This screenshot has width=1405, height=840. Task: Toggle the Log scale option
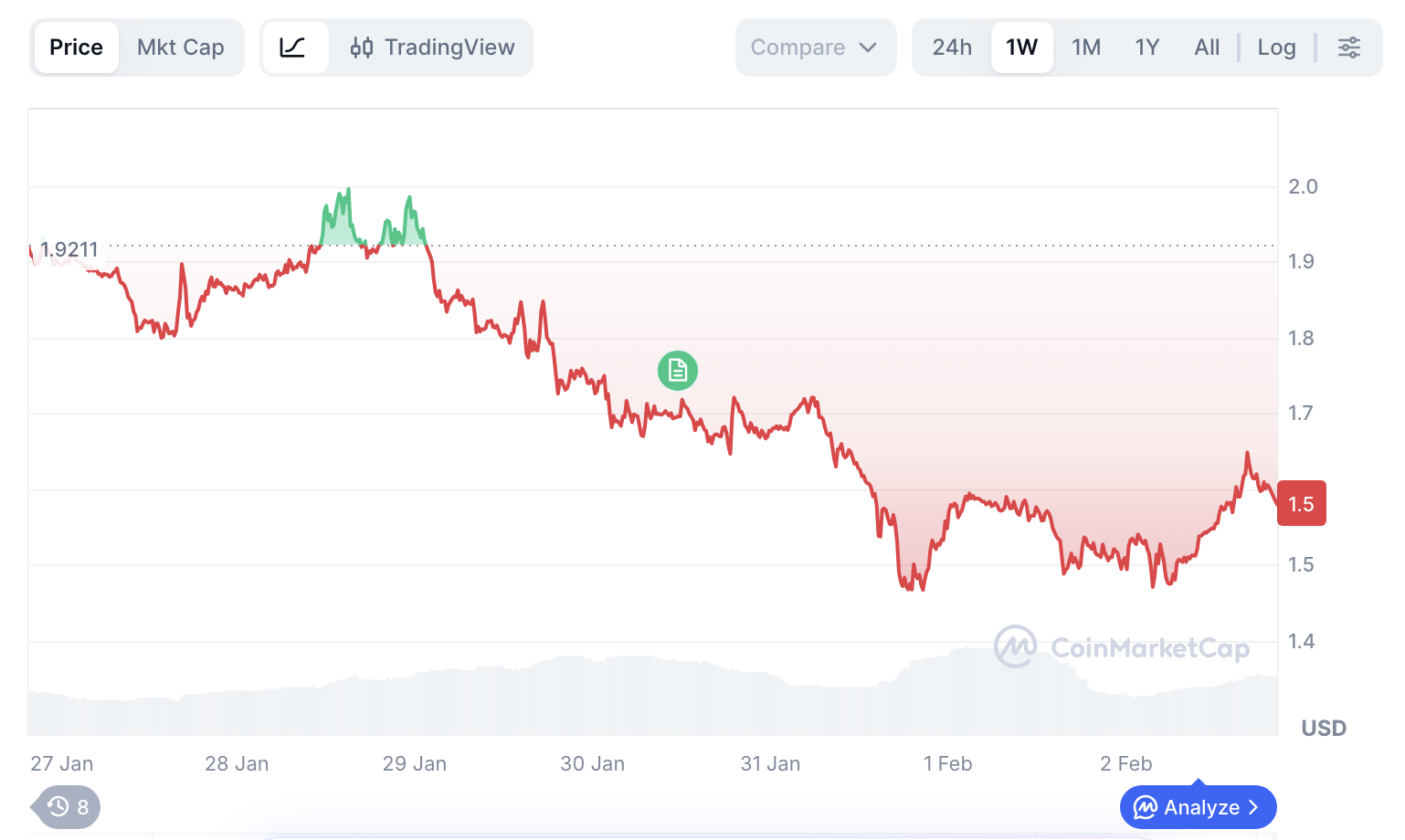(1276, 47)
